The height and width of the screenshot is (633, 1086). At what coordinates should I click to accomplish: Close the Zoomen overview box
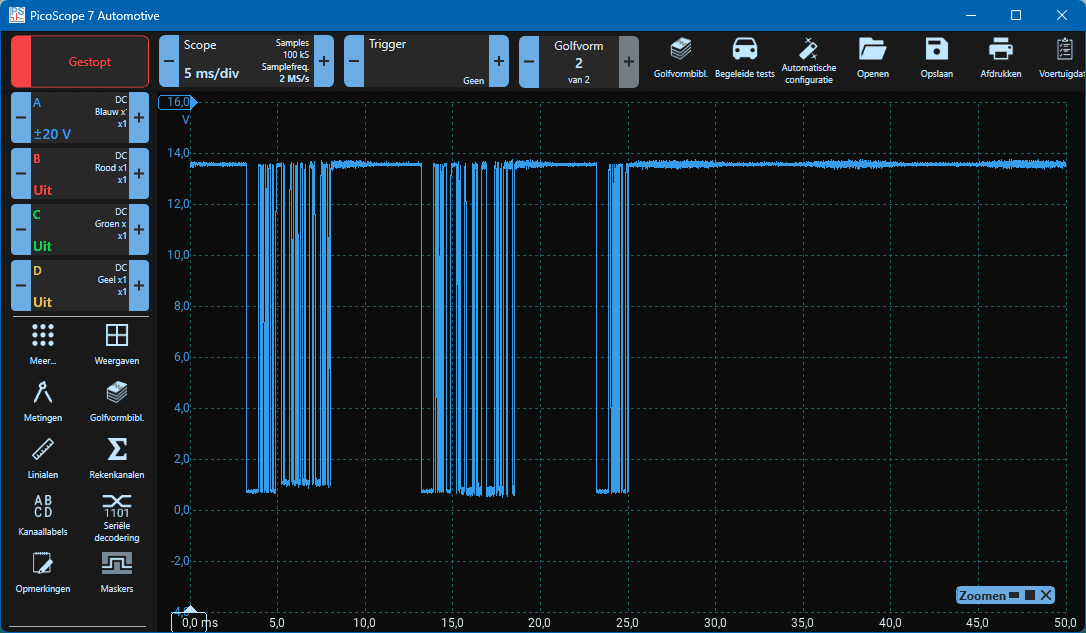[1046, 596]
